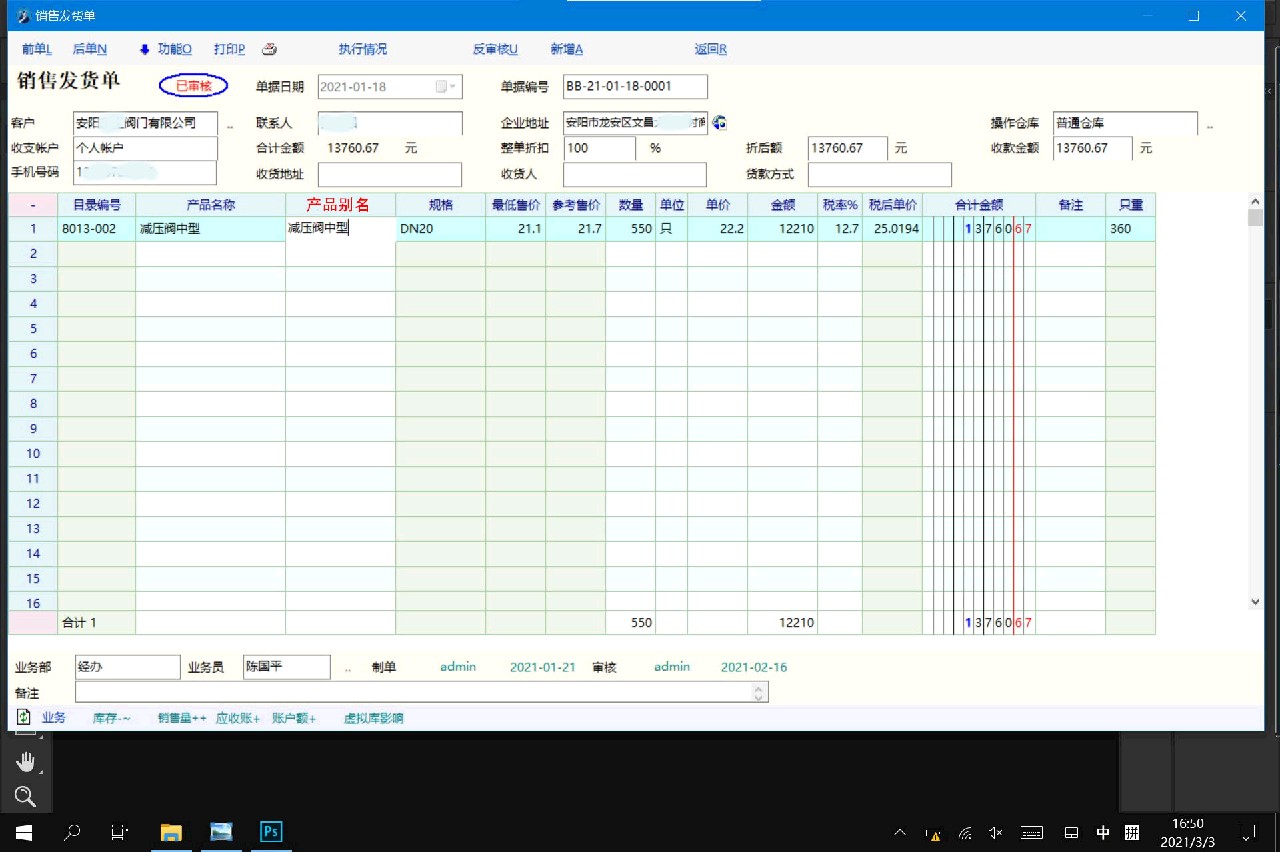Screen dimensions: 1280x852
Task: Open Photoshop from the taskbar
Action: coord(270,831)
